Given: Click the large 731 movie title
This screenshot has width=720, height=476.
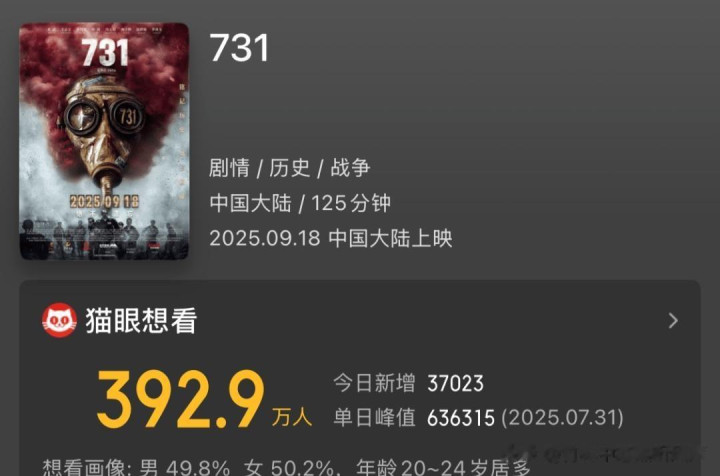Looking at the screenshot, I should tap(239, 48).
